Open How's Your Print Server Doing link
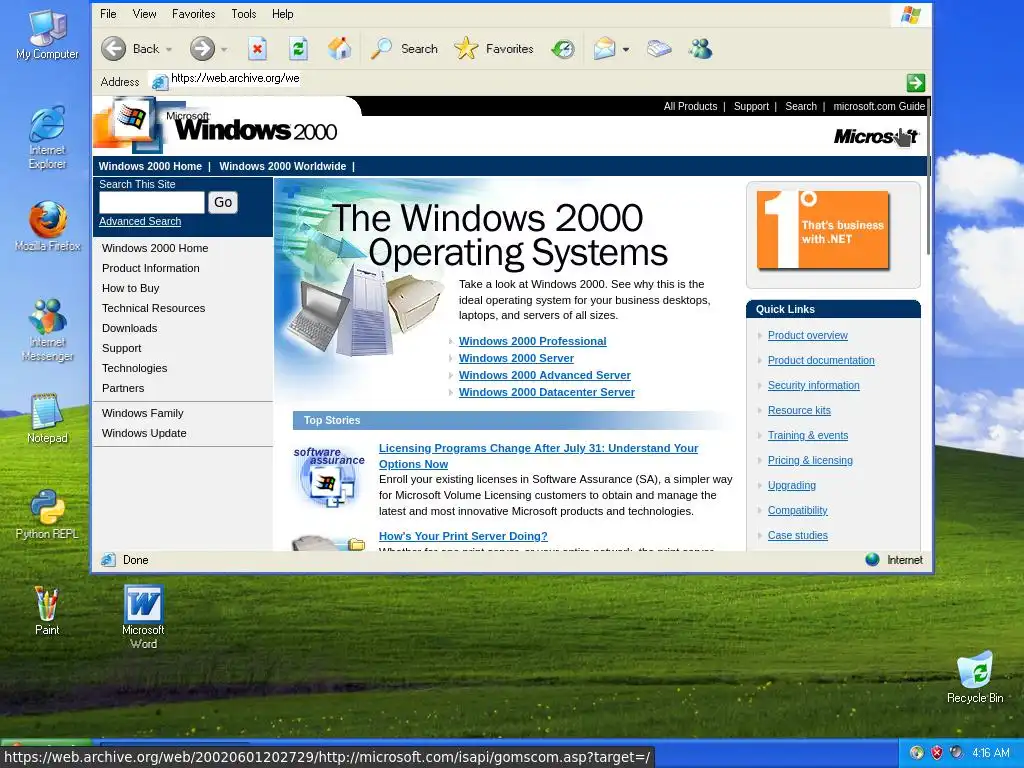Image resolution: width=1024 pixels, height=768 pixels. click(x=463, y=536)
